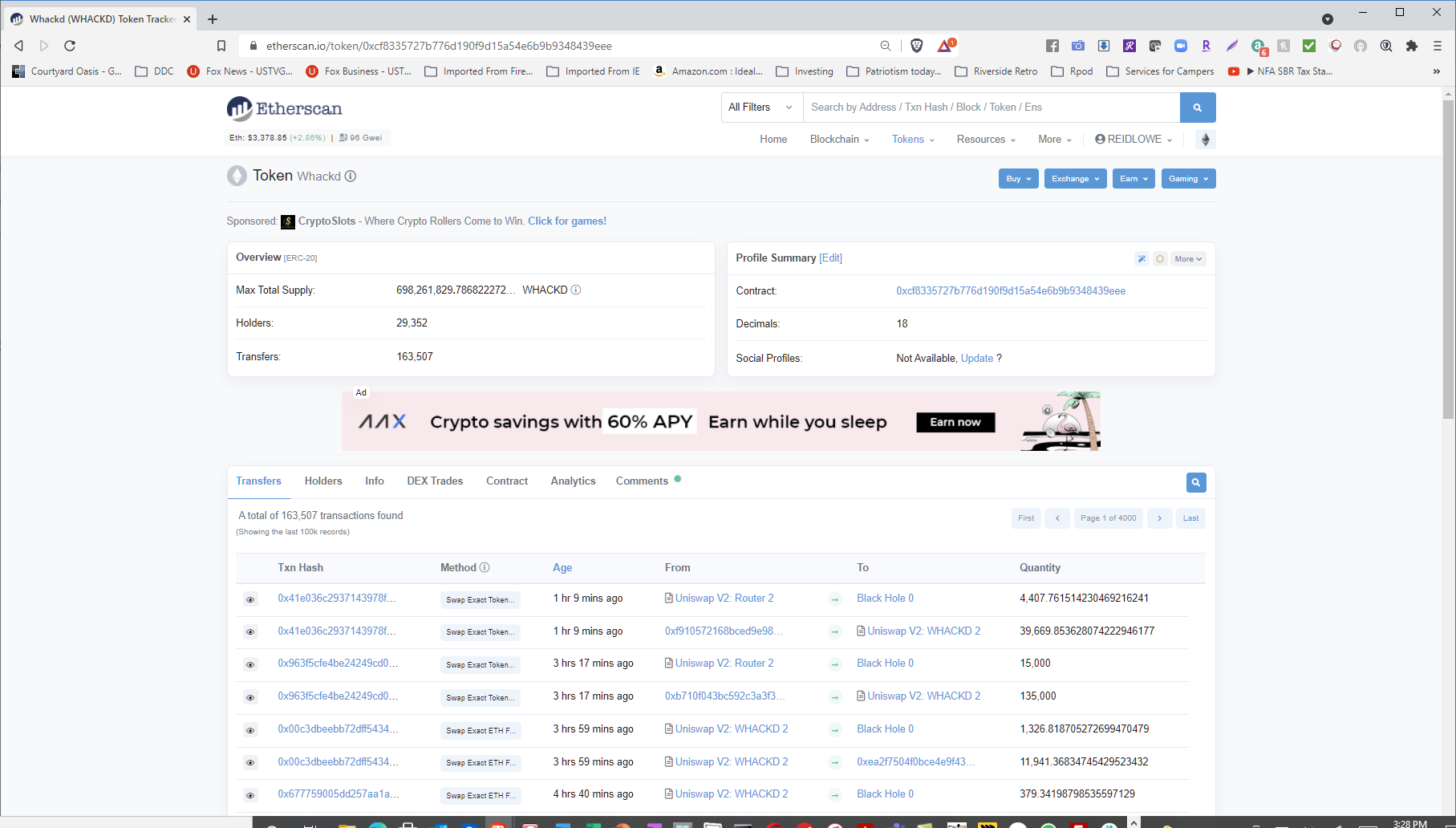
Task: Open the browser hamburger menu
Action: (1438, 46)
